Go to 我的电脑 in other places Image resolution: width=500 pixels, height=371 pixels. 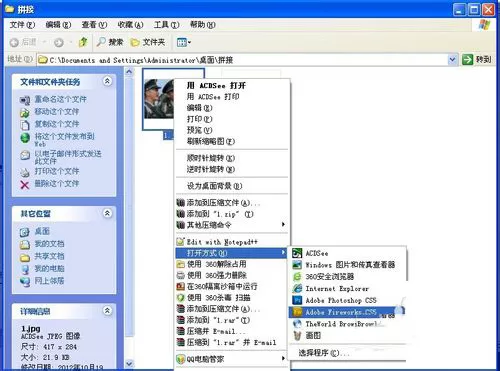49,268
